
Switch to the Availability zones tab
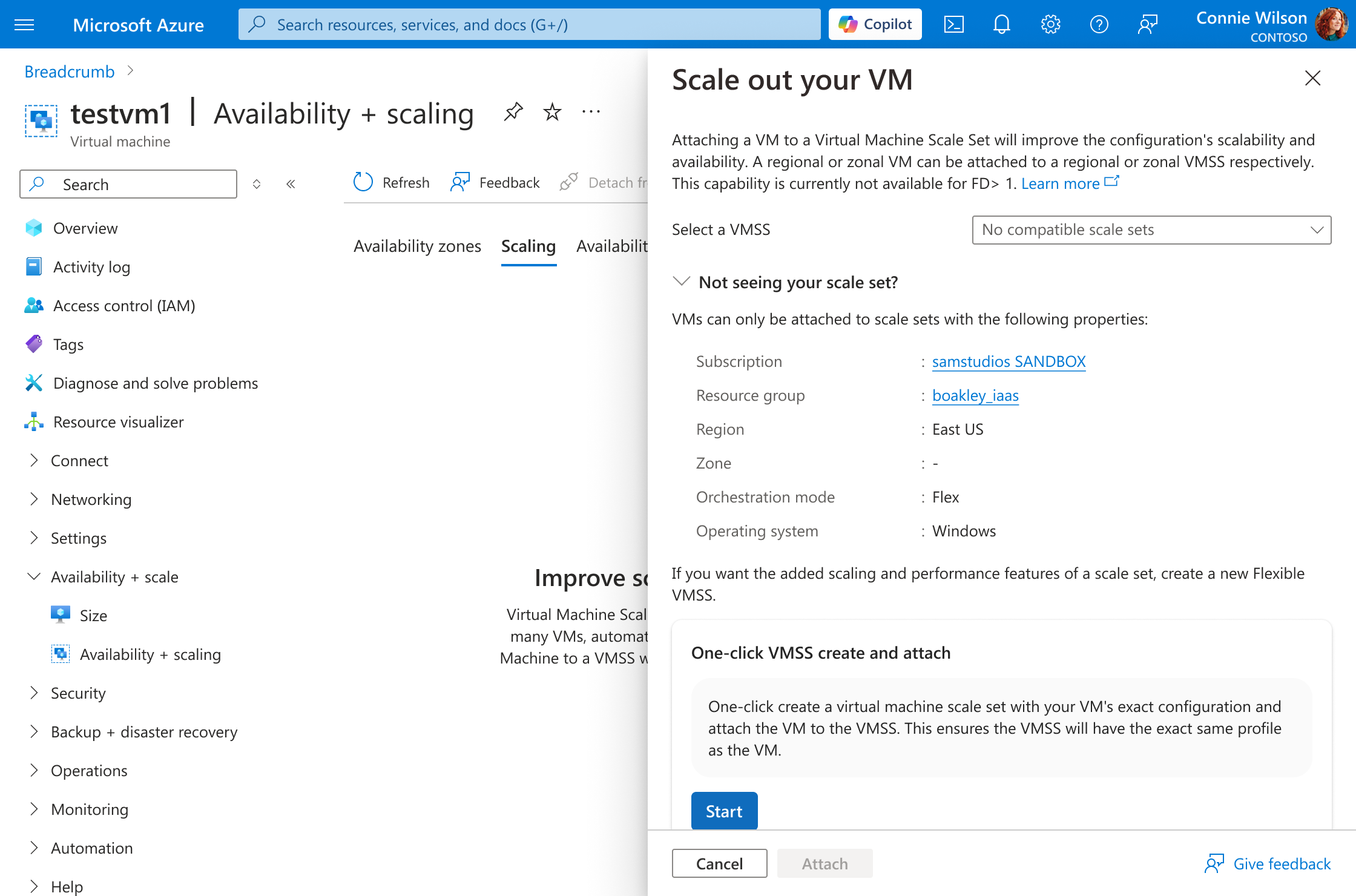417,246
